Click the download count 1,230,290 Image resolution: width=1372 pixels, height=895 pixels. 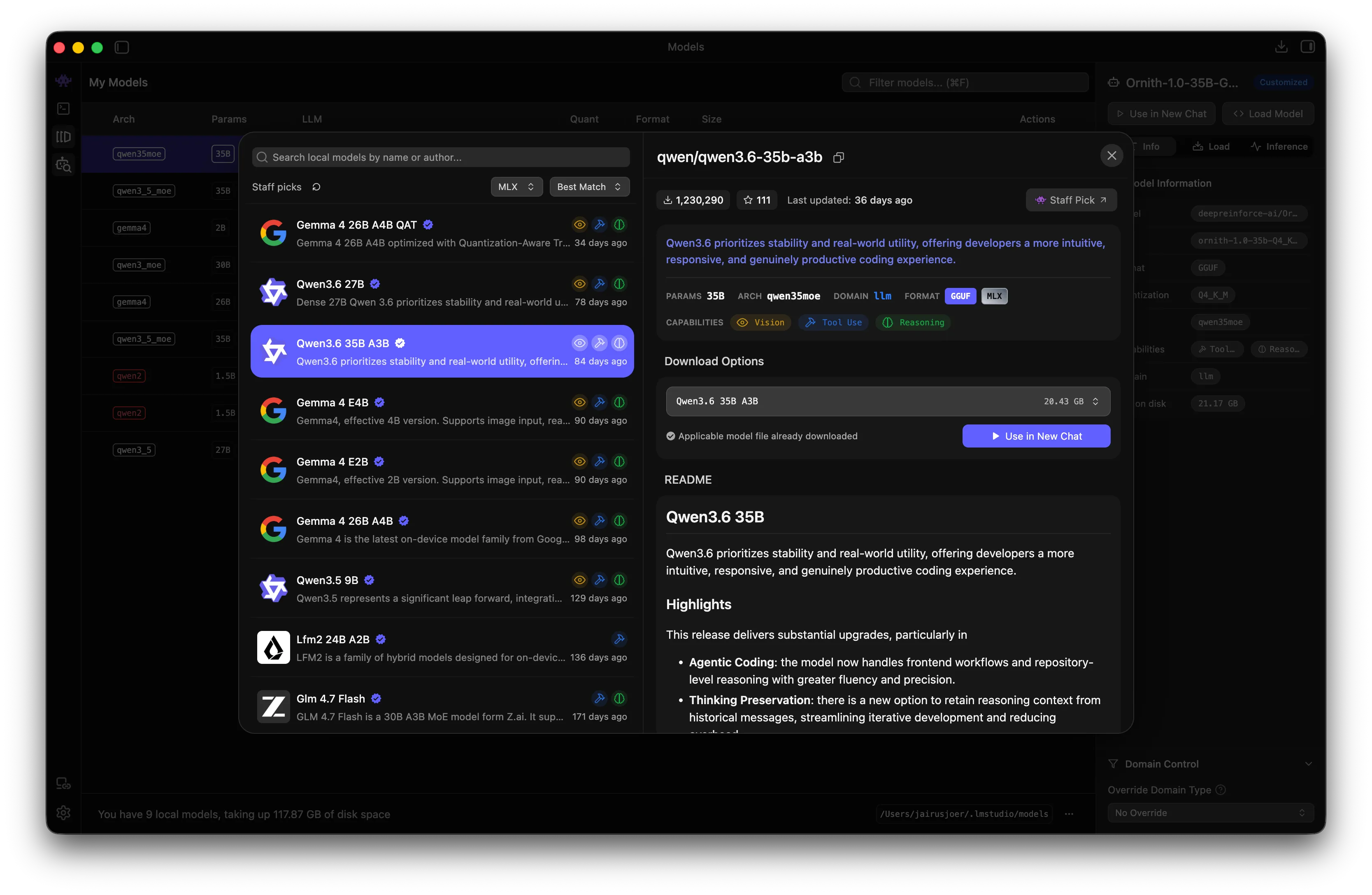tap(693, 200)
